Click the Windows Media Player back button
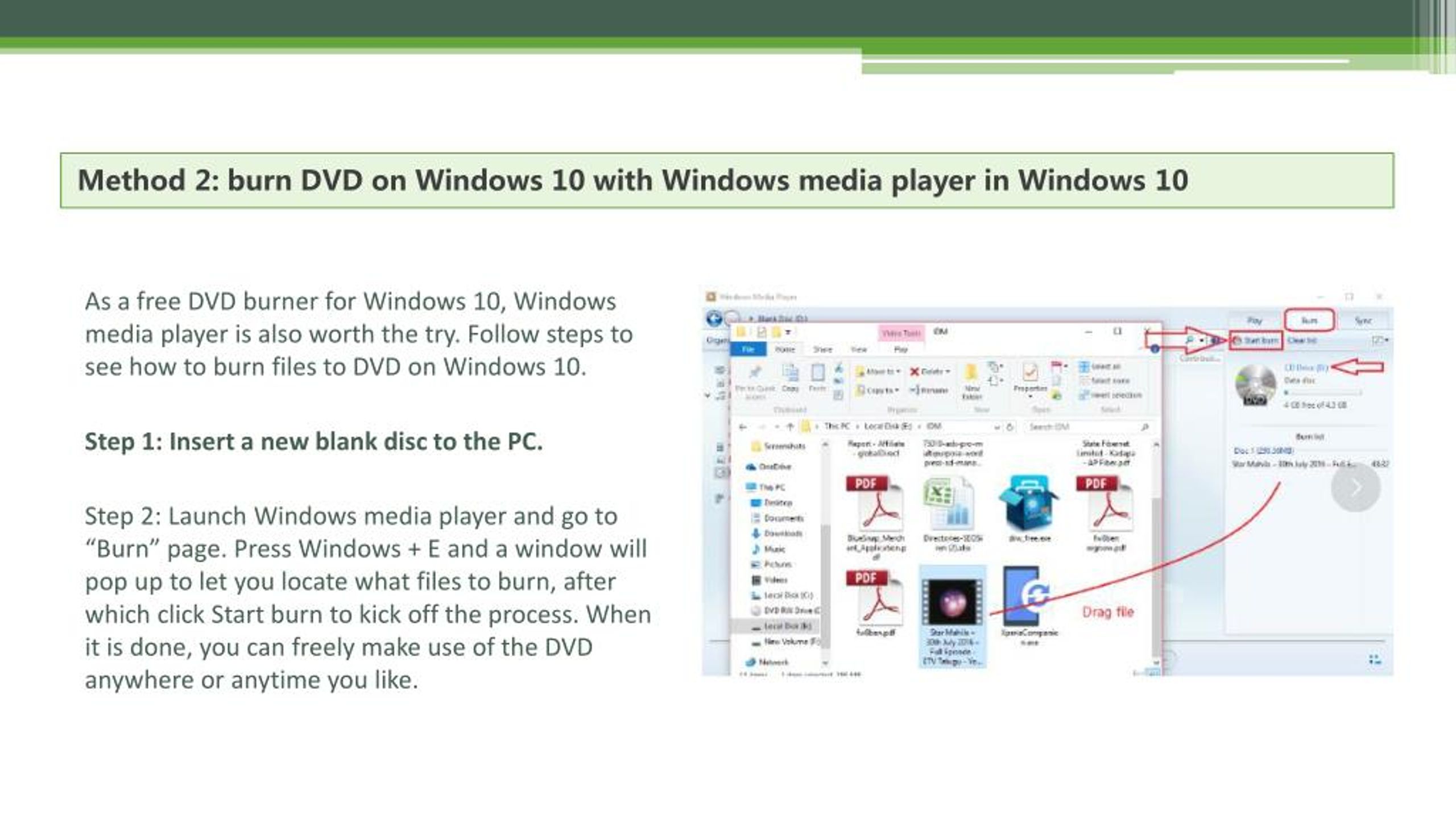 point(714,318)
